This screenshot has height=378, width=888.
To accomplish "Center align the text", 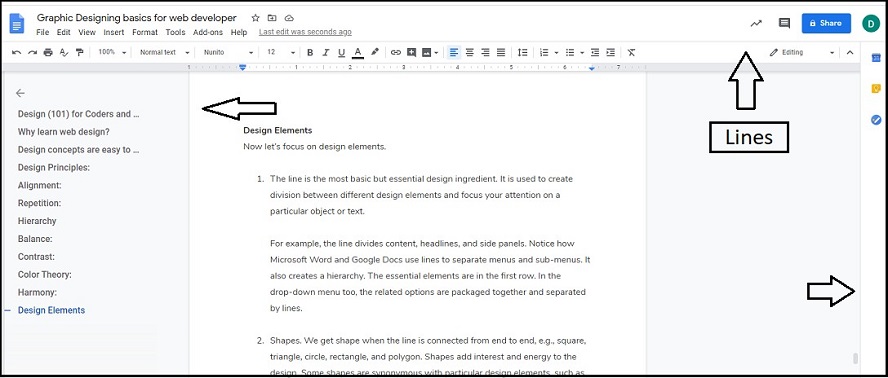I will tap(469, 52).
